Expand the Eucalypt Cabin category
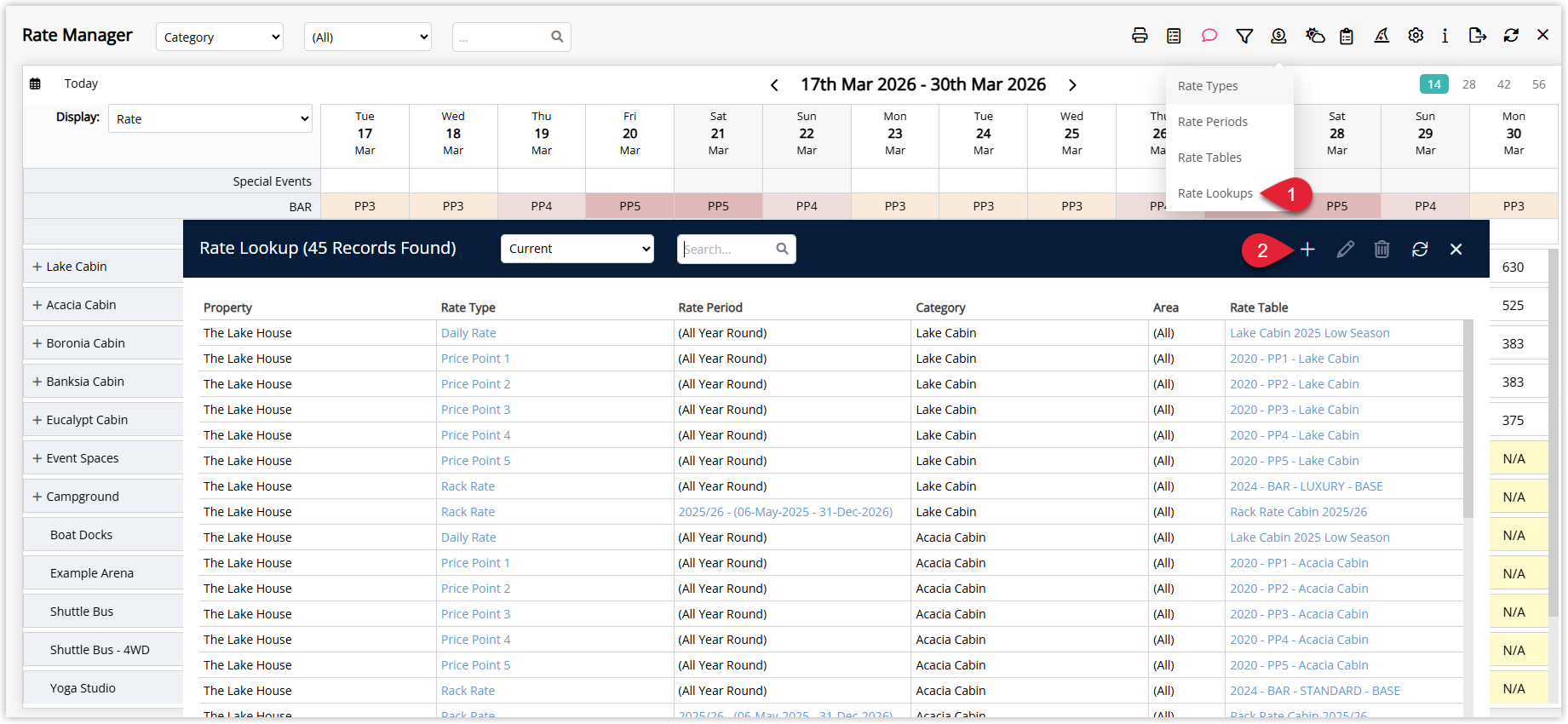 click(x=37, y=420)
